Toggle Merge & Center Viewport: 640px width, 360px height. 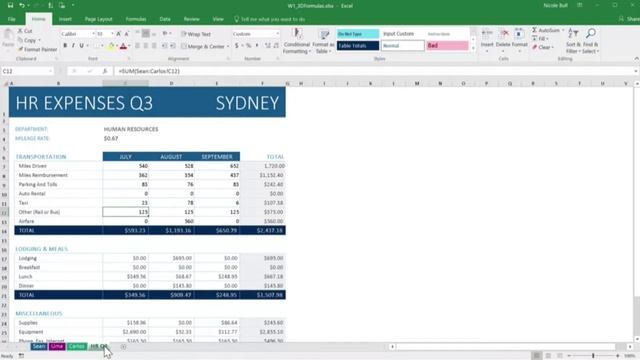click(204, 47)
